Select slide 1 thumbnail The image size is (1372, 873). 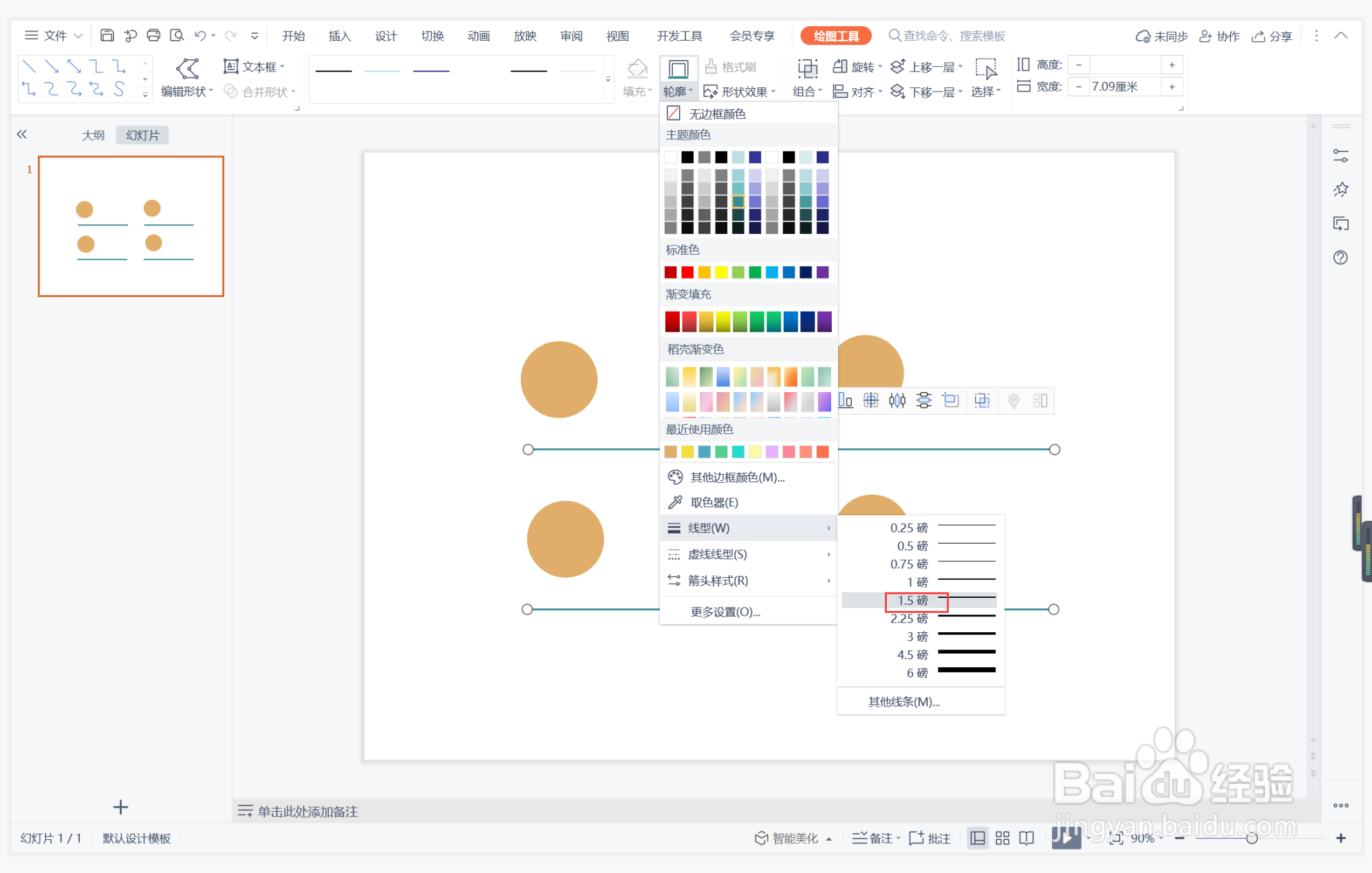point(131,226)
